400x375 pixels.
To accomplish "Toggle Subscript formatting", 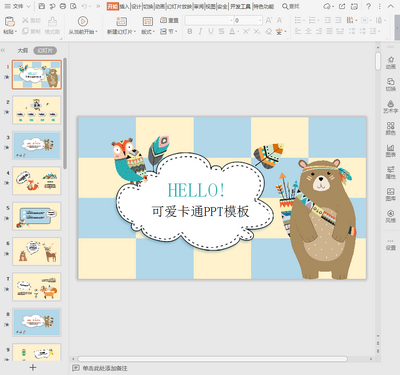I will click(257, 31).
